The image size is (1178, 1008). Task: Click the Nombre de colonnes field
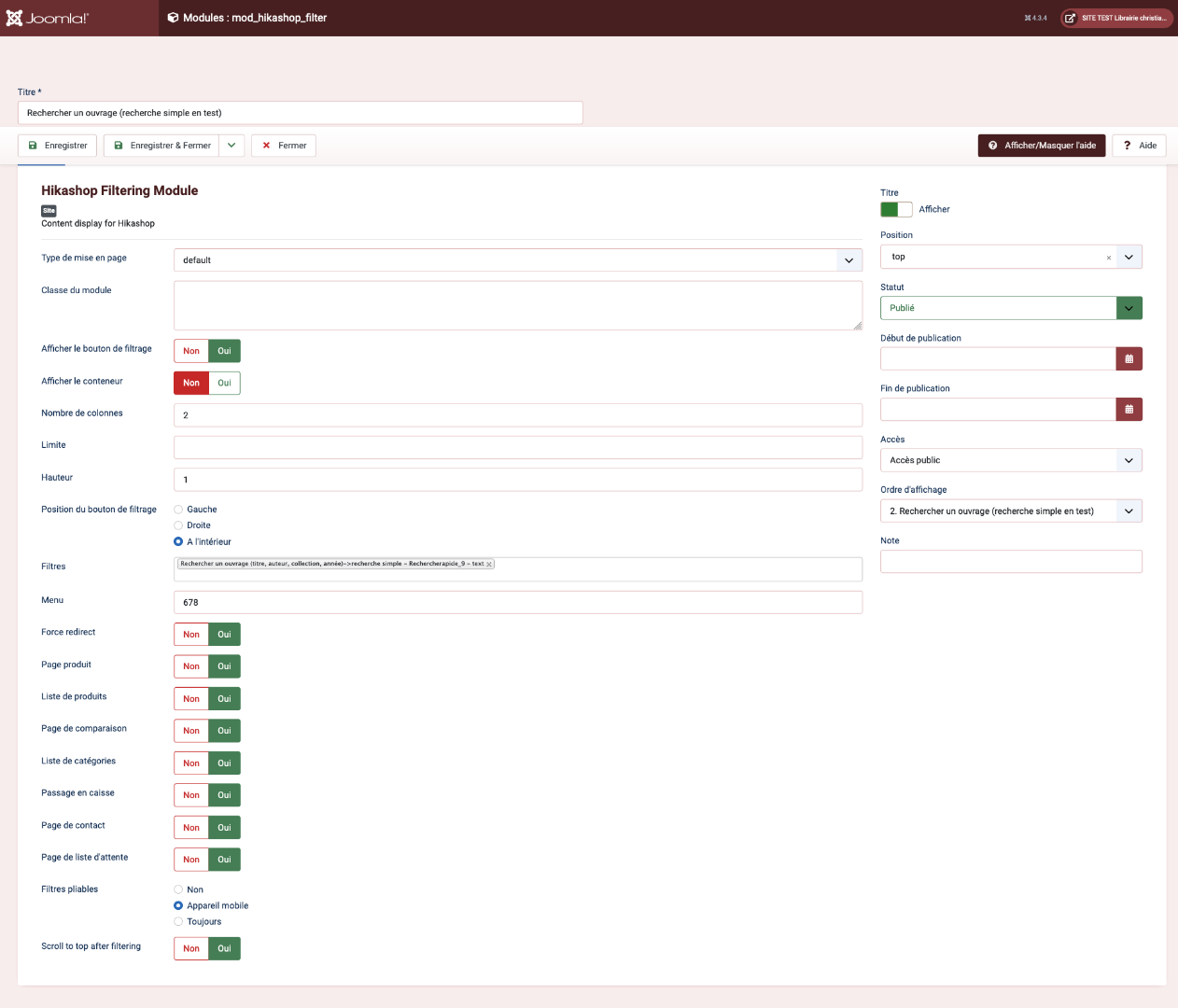pyautogui.click(x=518, y=415)
